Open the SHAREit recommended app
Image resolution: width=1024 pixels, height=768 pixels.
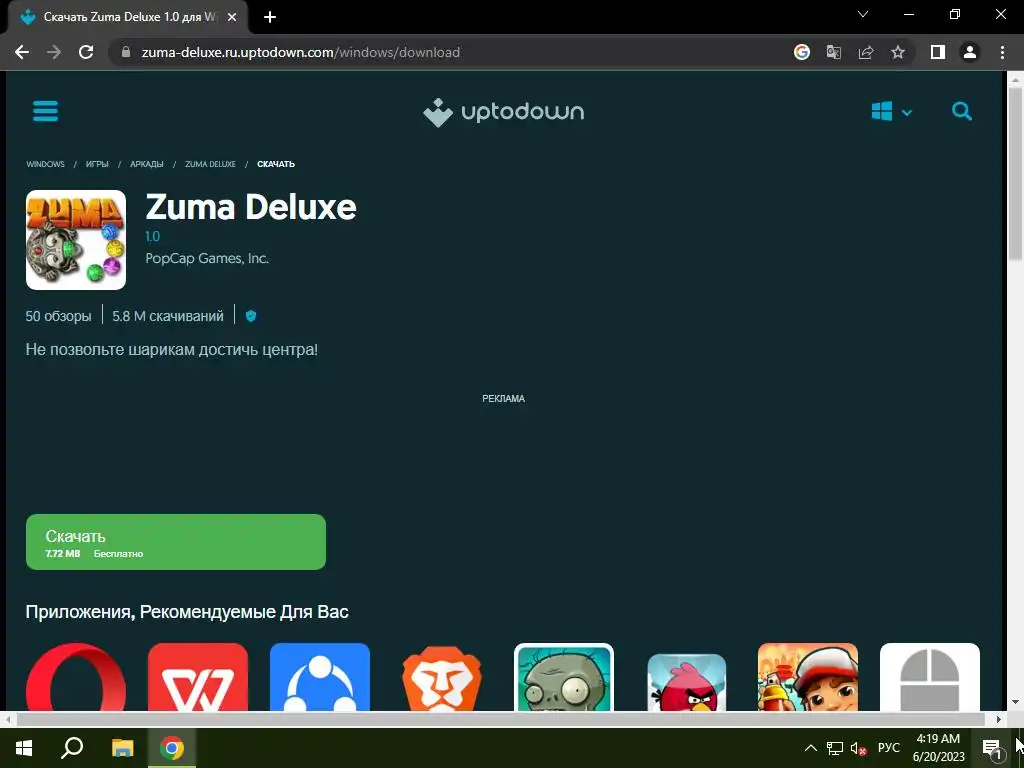pyautogui.click(x=320, y=677)
